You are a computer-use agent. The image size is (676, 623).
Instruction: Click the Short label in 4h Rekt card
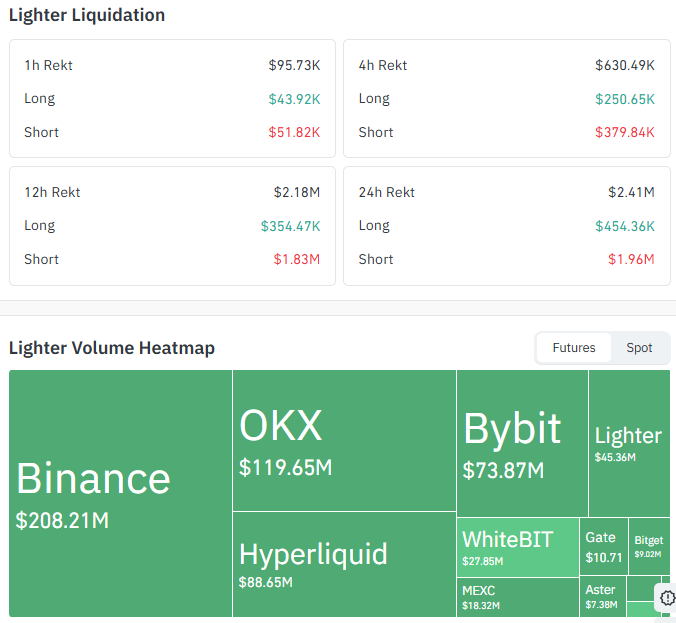[x=376, y=132]
